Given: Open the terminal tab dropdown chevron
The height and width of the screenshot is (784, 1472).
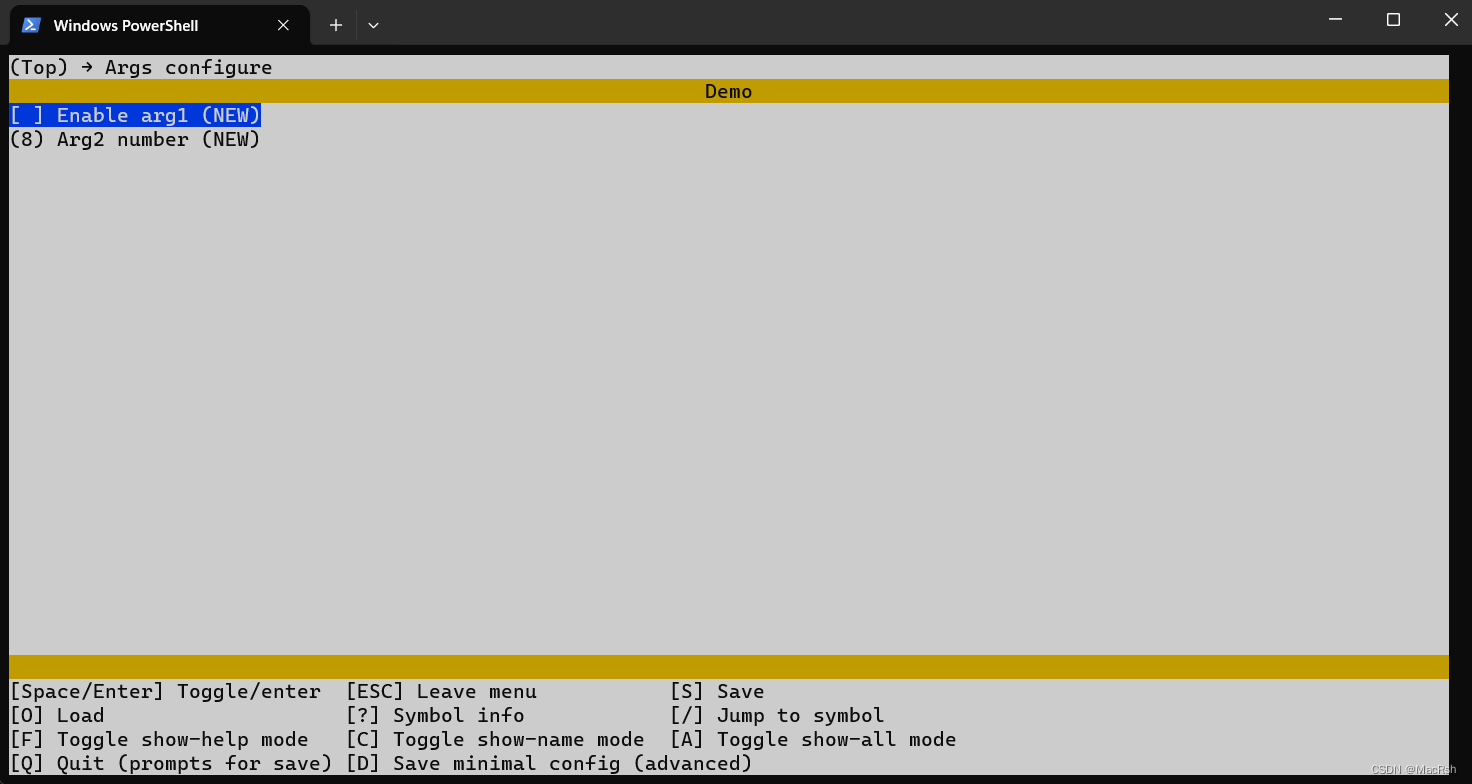Looking at the screenshot, I should click(372, 25).
